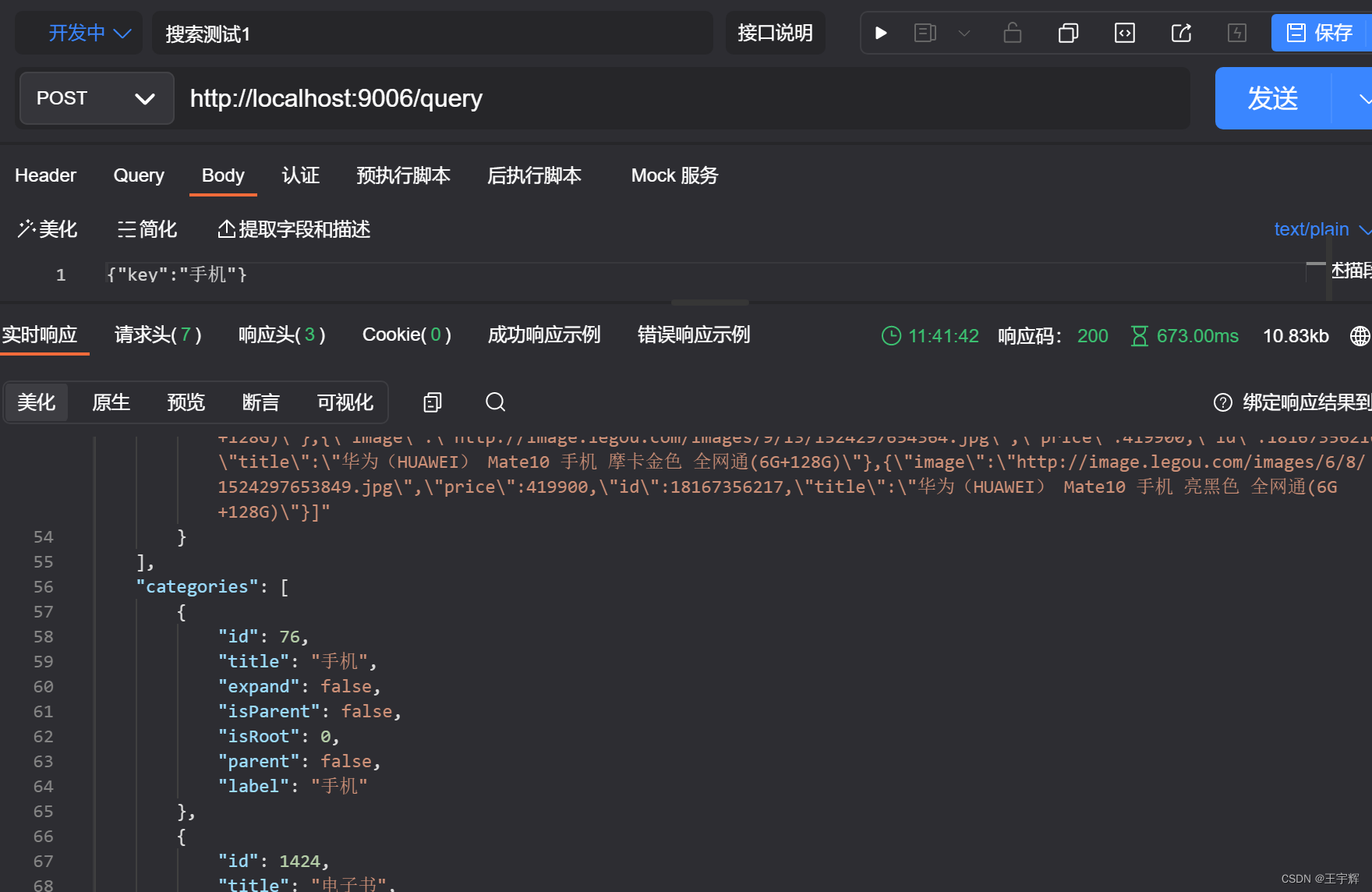Switch to the Header tab
Viewport: 1372px width, 892px height.
[x=45, y=175]
